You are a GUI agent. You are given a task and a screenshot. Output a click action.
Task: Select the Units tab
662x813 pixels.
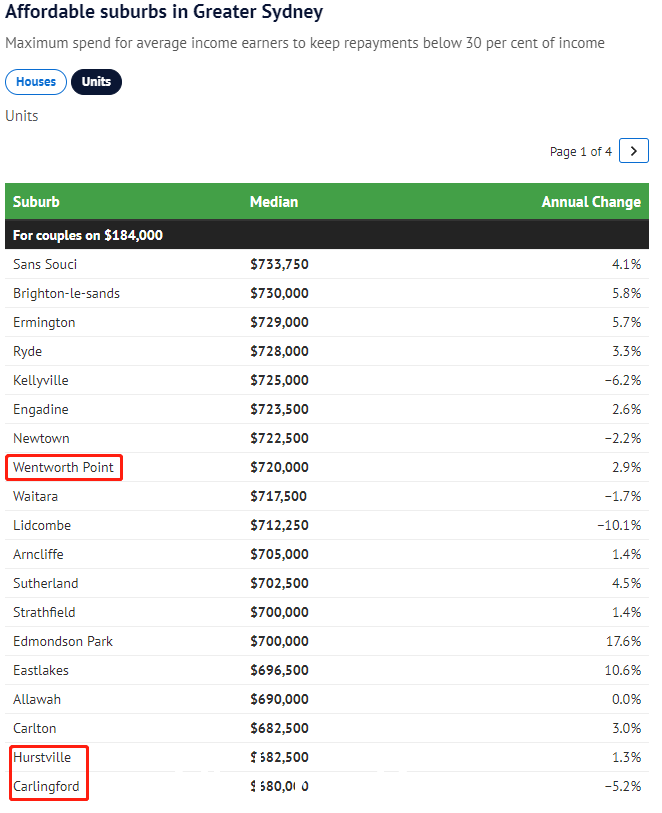[x=96, y=82]
